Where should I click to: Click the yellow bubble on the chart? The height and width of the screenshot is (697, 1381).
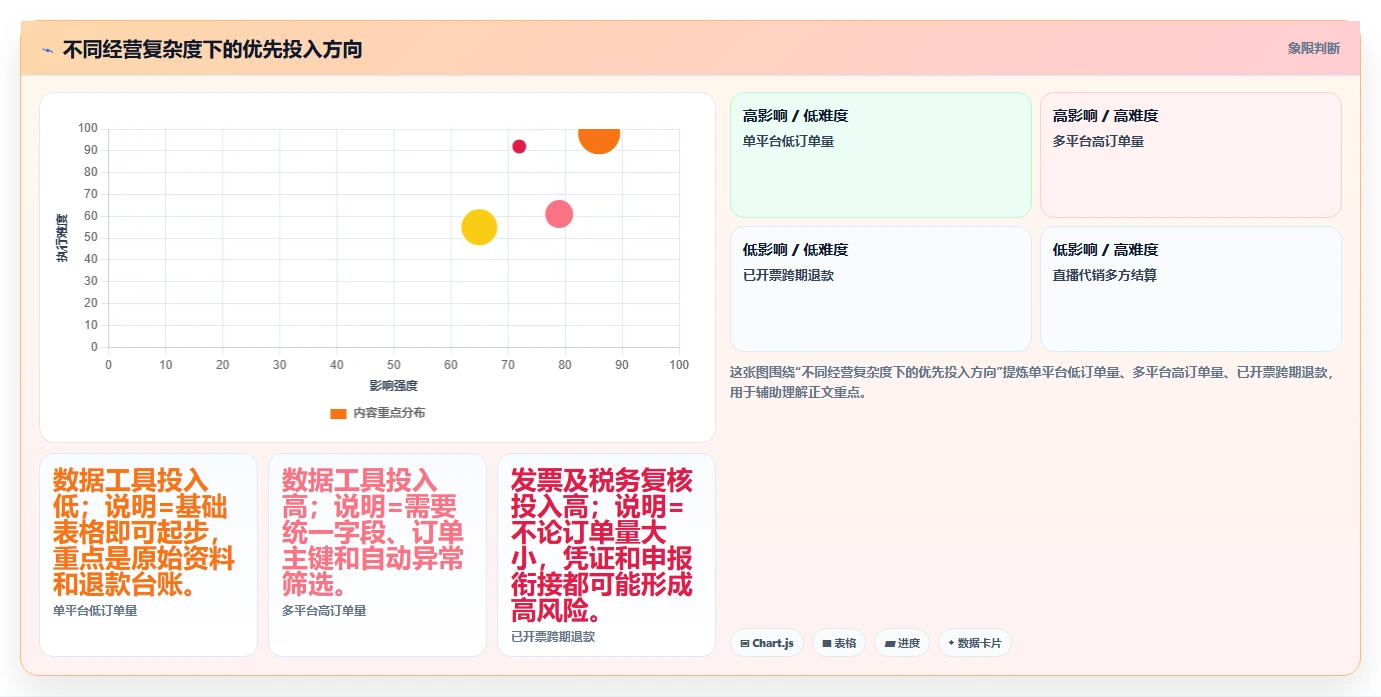[x=479, y=227]
